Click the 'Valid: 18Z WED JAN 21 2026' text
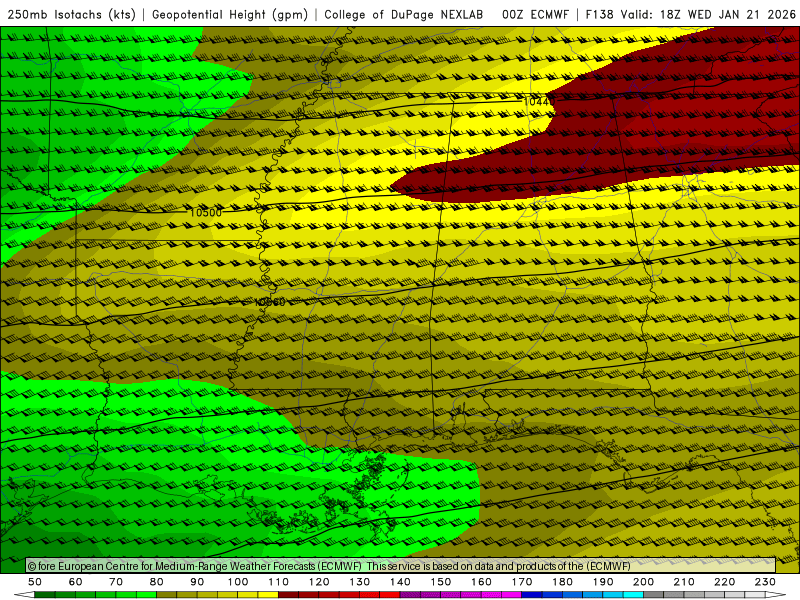This screenshot has width=800, height=600. point(708,15)
